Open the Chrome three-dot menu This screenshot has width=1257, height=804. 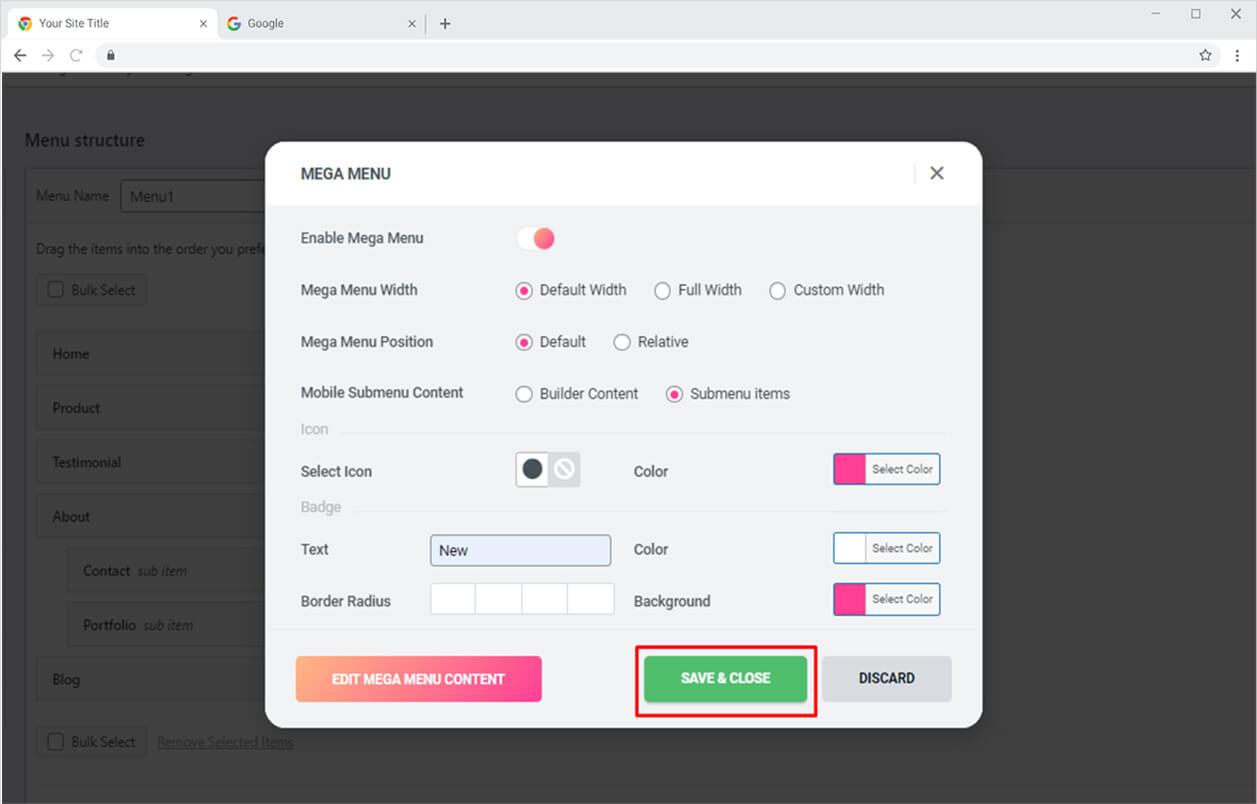click(1237, 56)
